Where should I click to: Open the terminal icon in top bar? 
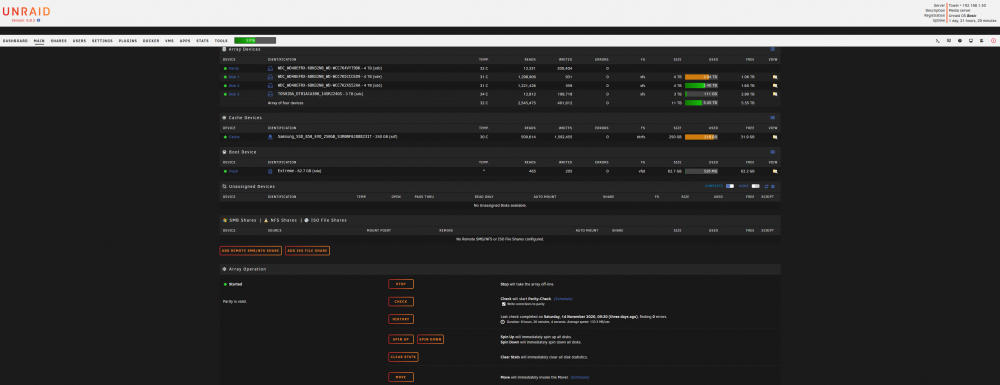[x=938, y=40]
